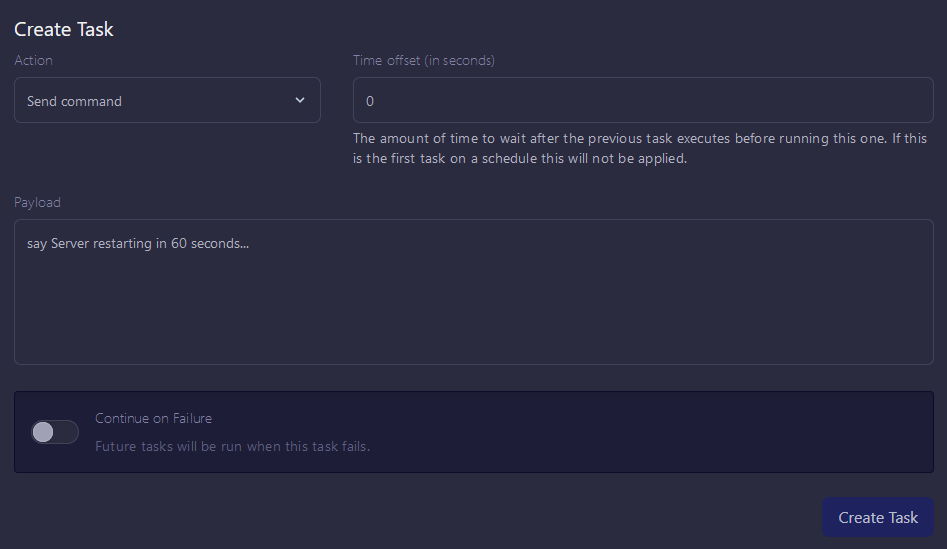Click the 'Payload' field label
The height and width of the screenshot is (549, 947).
pyautogui.click(x=37, y=202)
